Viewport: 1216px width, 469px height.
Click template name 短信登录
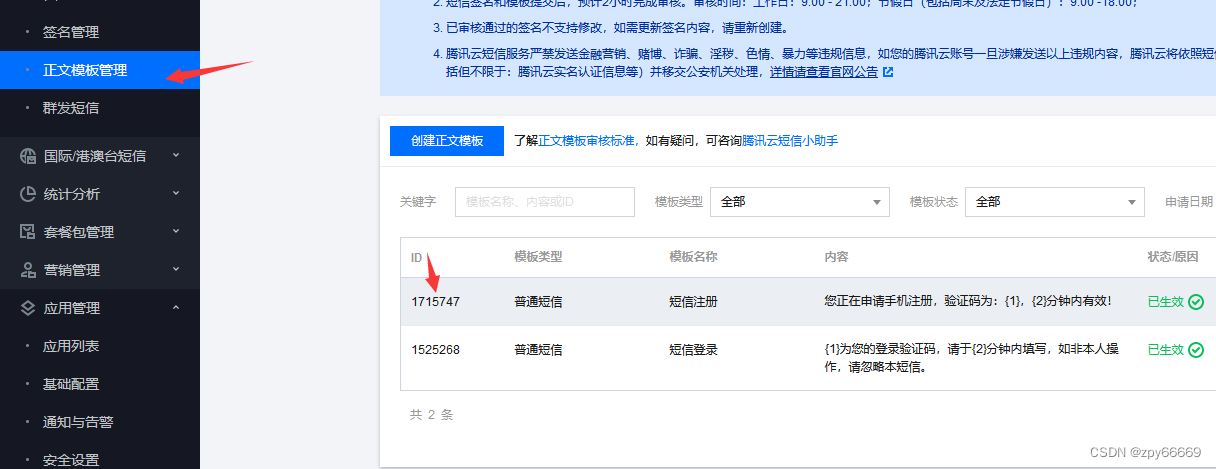coord(693,350)
